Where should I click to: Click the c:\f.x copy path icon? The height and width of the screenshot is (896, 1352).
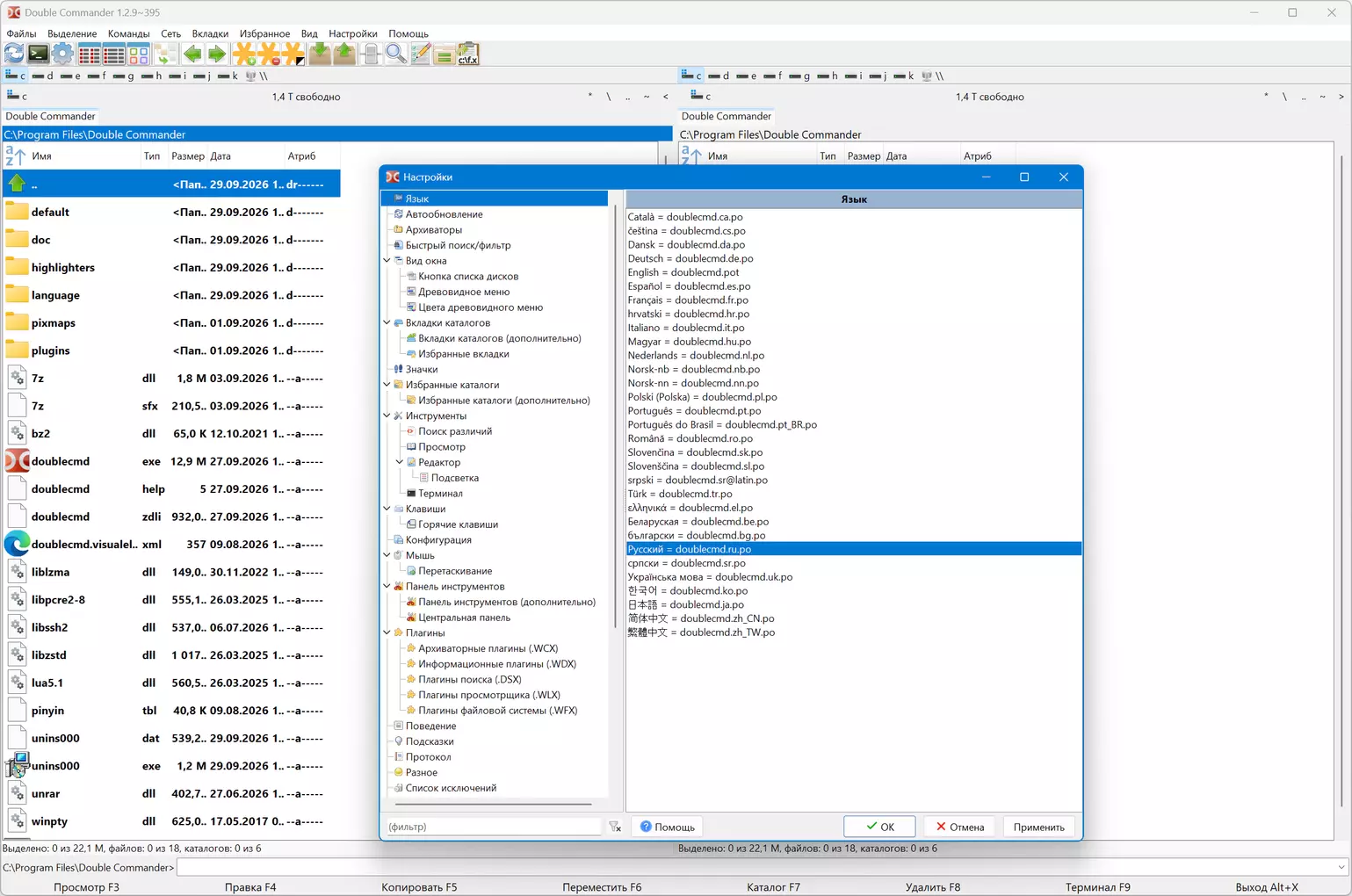468,54
